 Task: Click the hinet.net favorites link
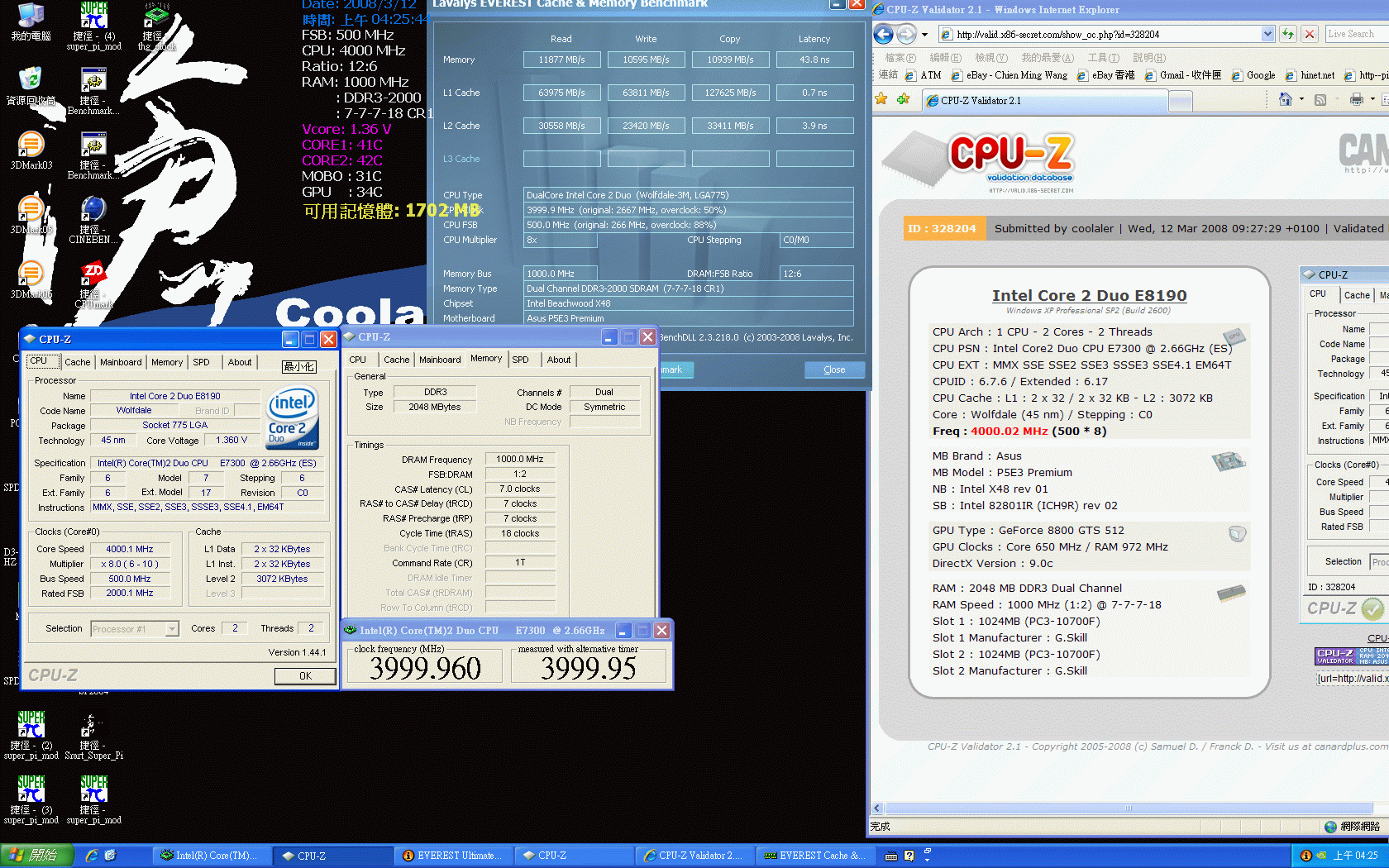pyautogui.click(x=1310, y=75)
